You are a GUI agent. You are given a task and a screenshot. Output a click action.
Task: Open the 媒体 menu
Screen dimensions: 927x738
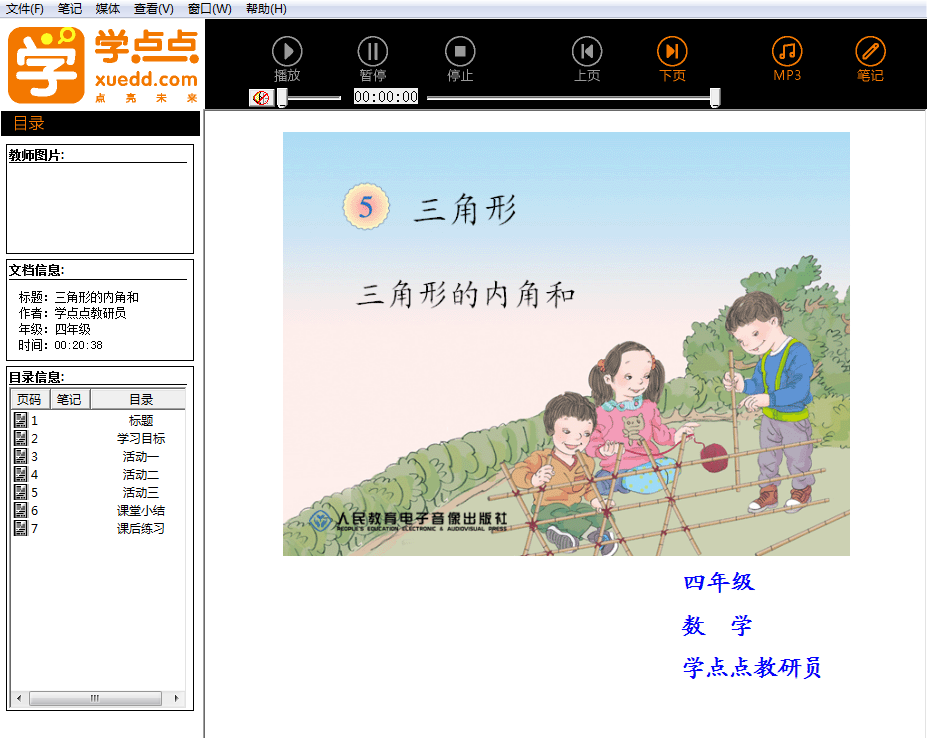point(108,9)
